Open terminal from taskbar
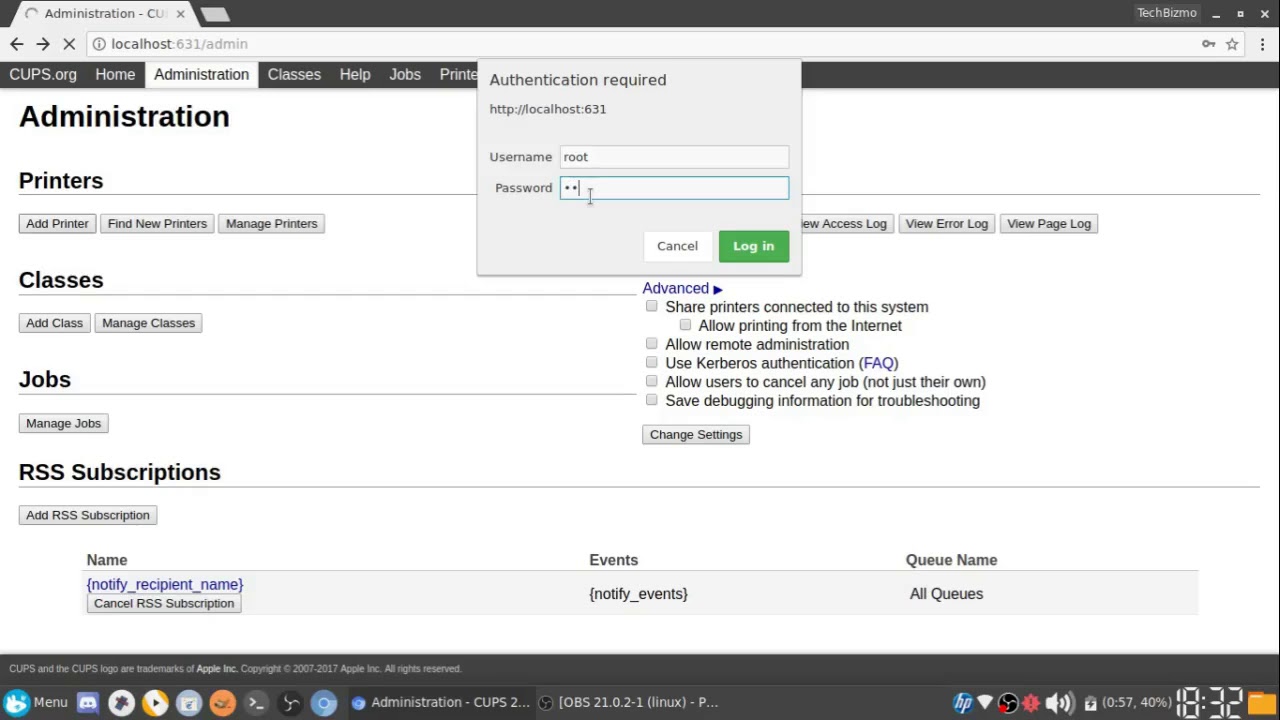 click(x=256, y=703)
